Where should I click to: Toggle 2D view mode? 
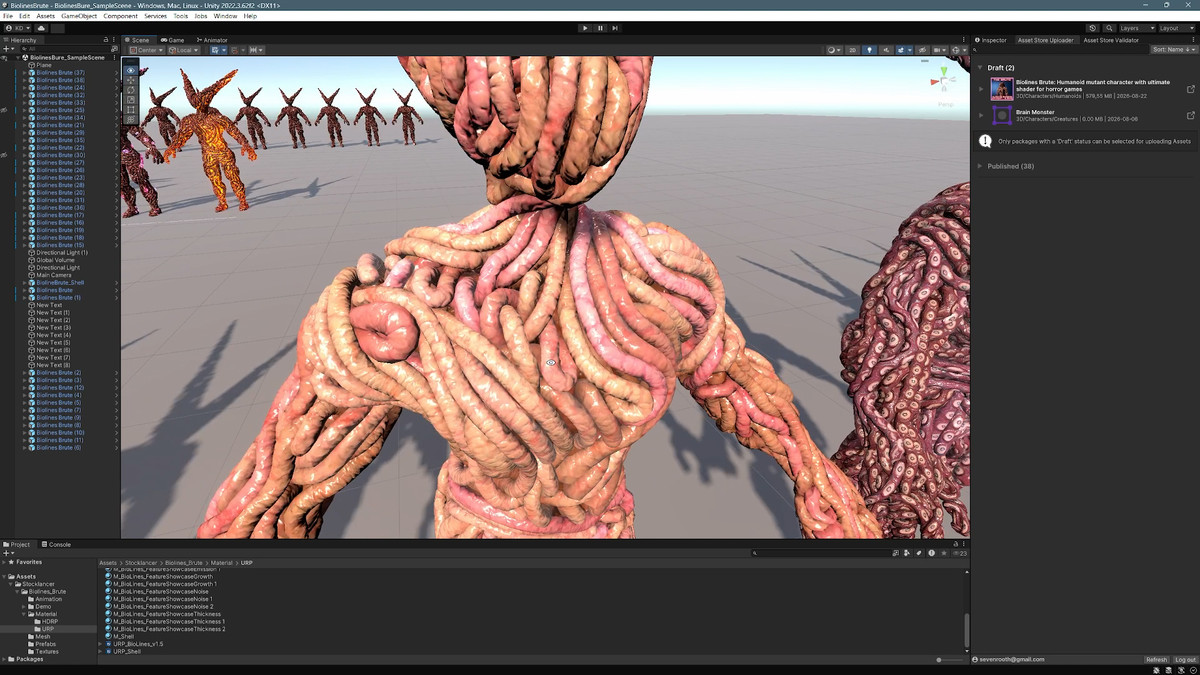(x=853, y=50)
